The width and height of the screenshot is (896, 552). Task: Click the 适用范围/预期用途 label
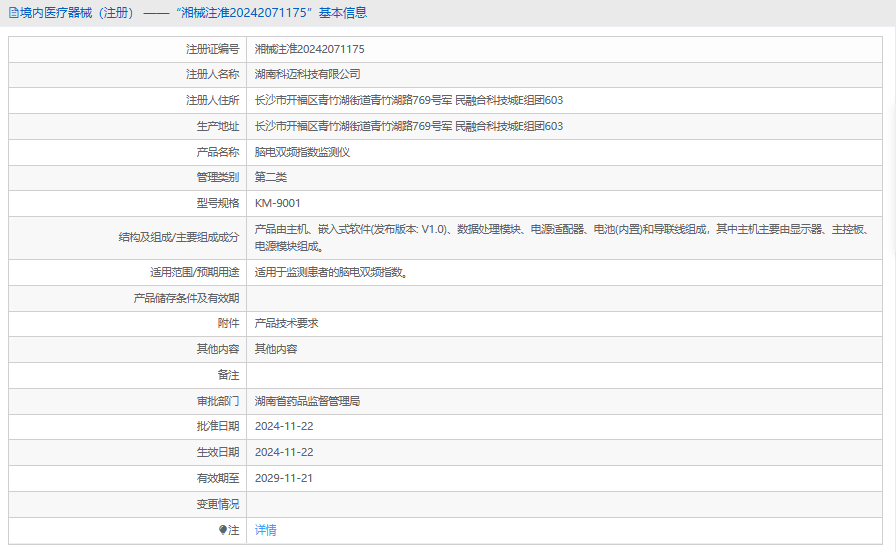coord(194,273)
